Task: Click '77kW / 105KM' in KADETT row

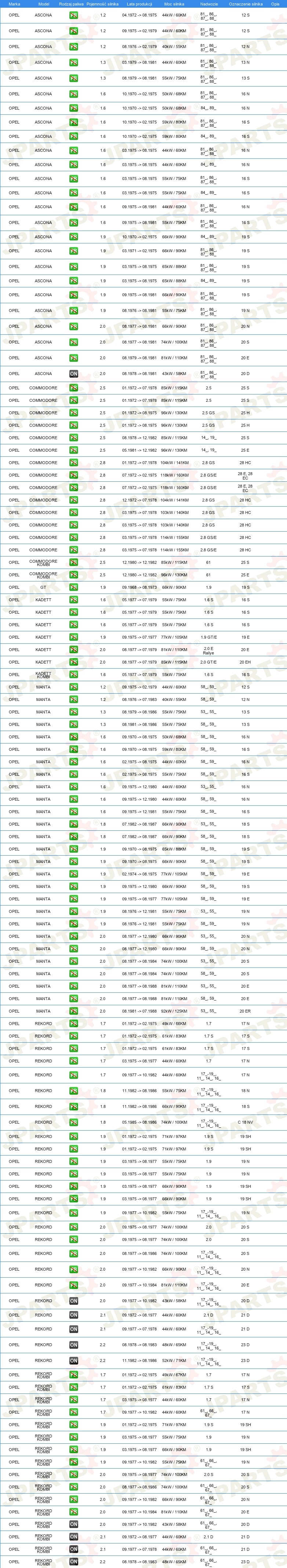Action: pos(174,637)
